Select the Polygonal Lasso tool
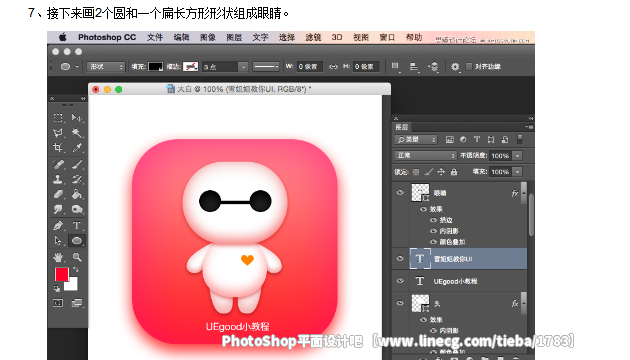Image resolution: width=630 pixels, height=360 pixels. (58, 133)
